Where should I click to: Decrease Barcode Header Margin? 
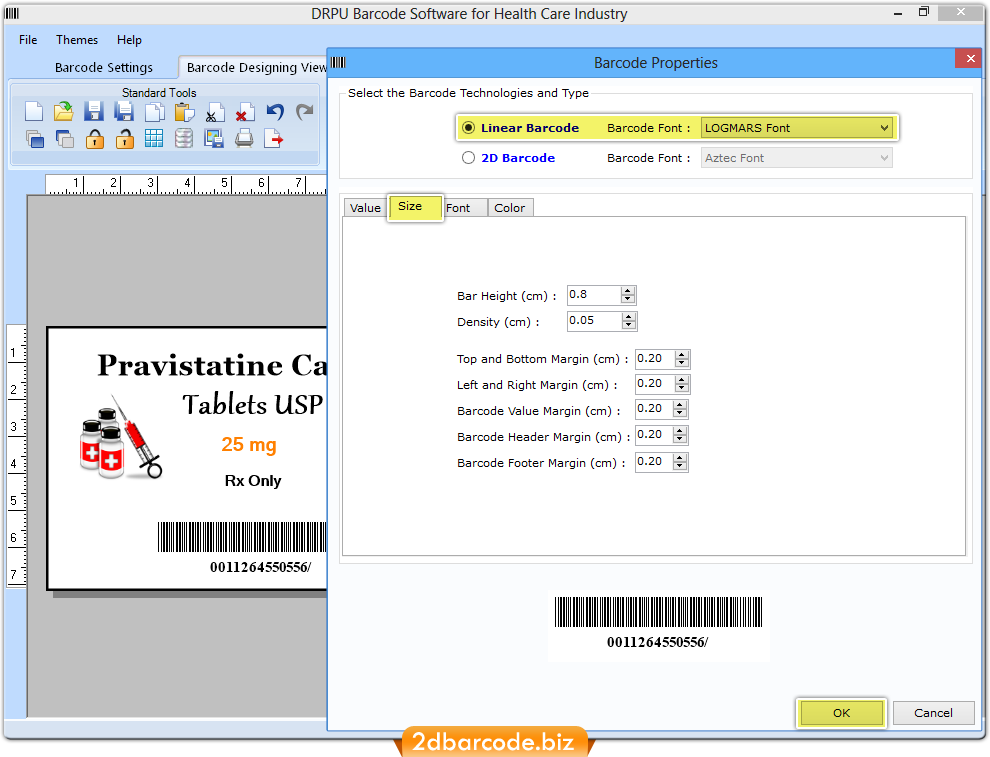[679, 439]
